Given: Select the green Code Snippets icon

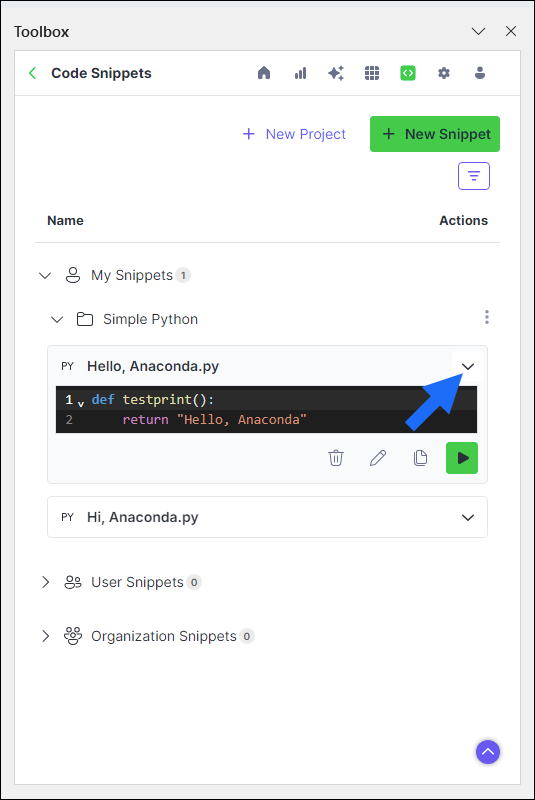Looking at the screenshot, I should 407,73.
